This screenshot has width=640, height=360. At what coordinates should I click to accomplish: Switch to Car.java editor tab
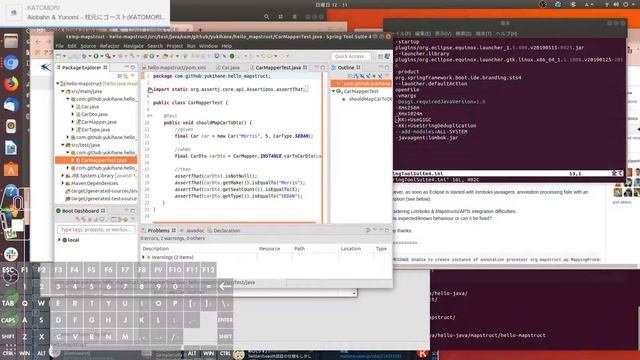tap(228, 67)
